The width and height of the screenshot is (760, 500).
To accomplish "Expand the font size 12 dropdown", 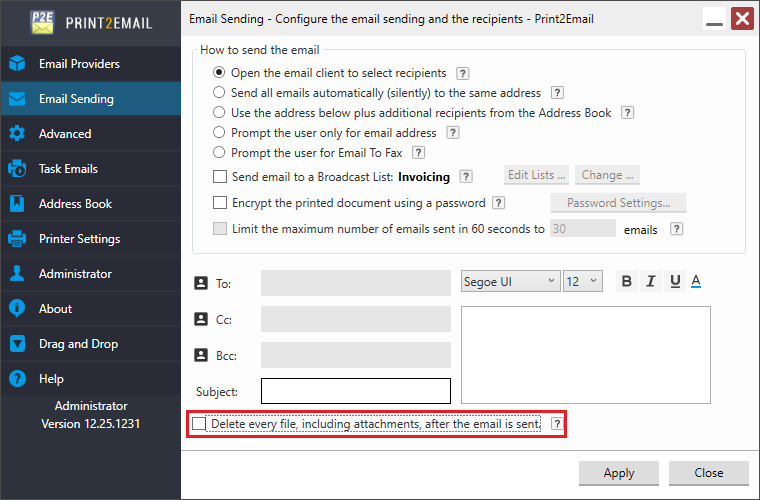I will [x=583, y=282].
